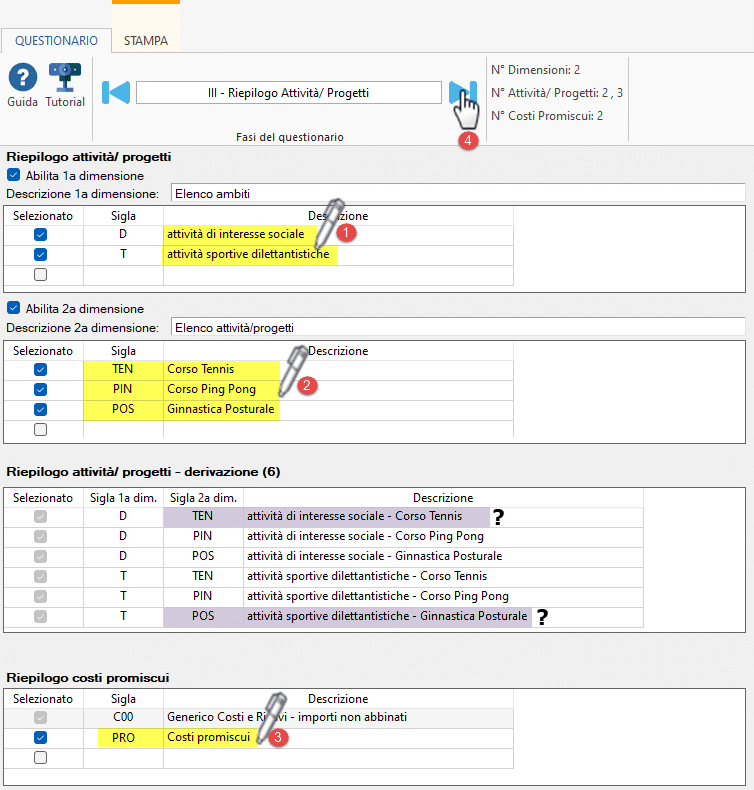Check the empty row under POS
754x790 pixels.
tap(40, 429)
